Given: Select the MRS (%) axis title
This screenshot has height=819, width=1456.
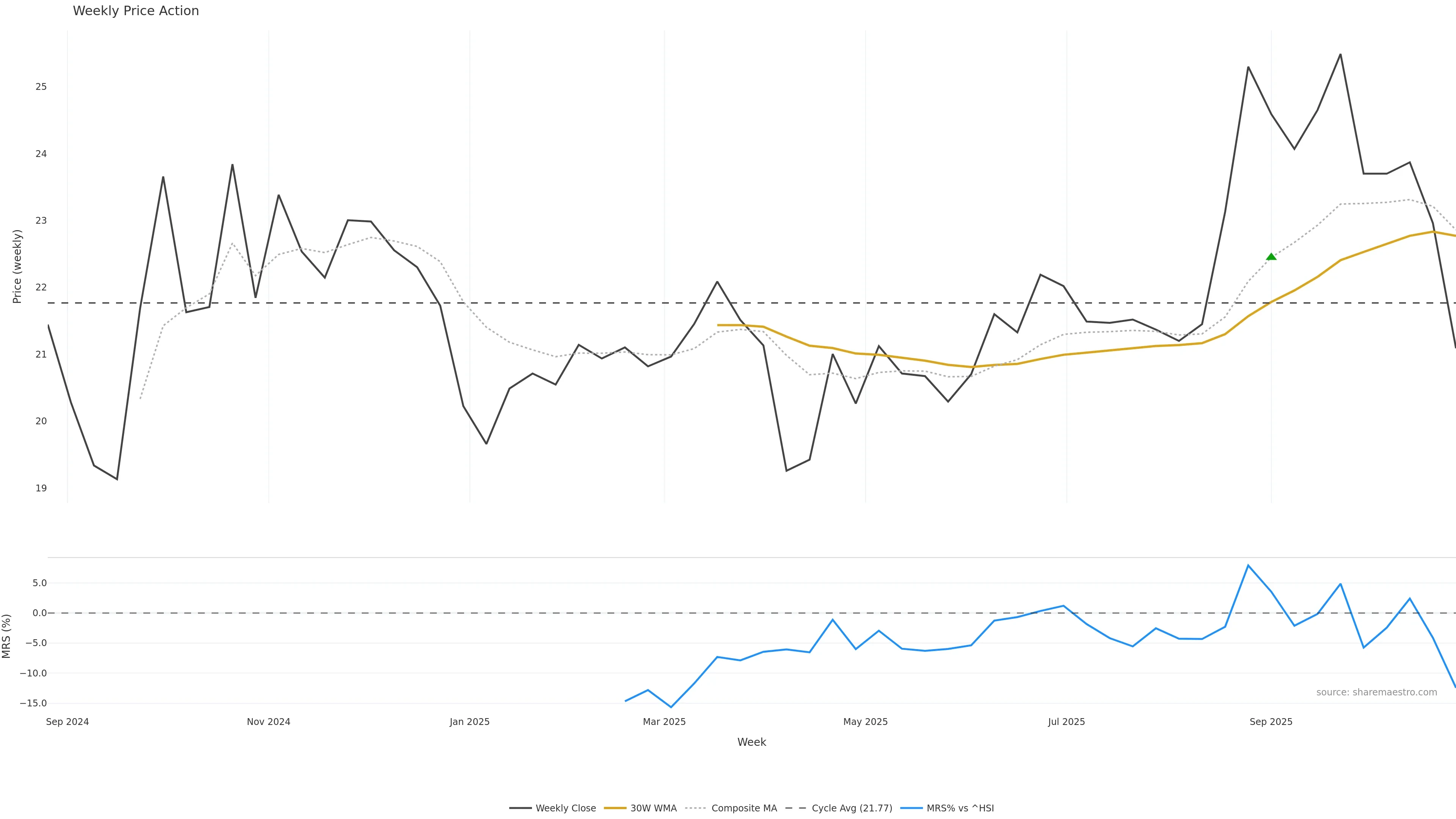Looking at the screenshot, I should point(7,636).
